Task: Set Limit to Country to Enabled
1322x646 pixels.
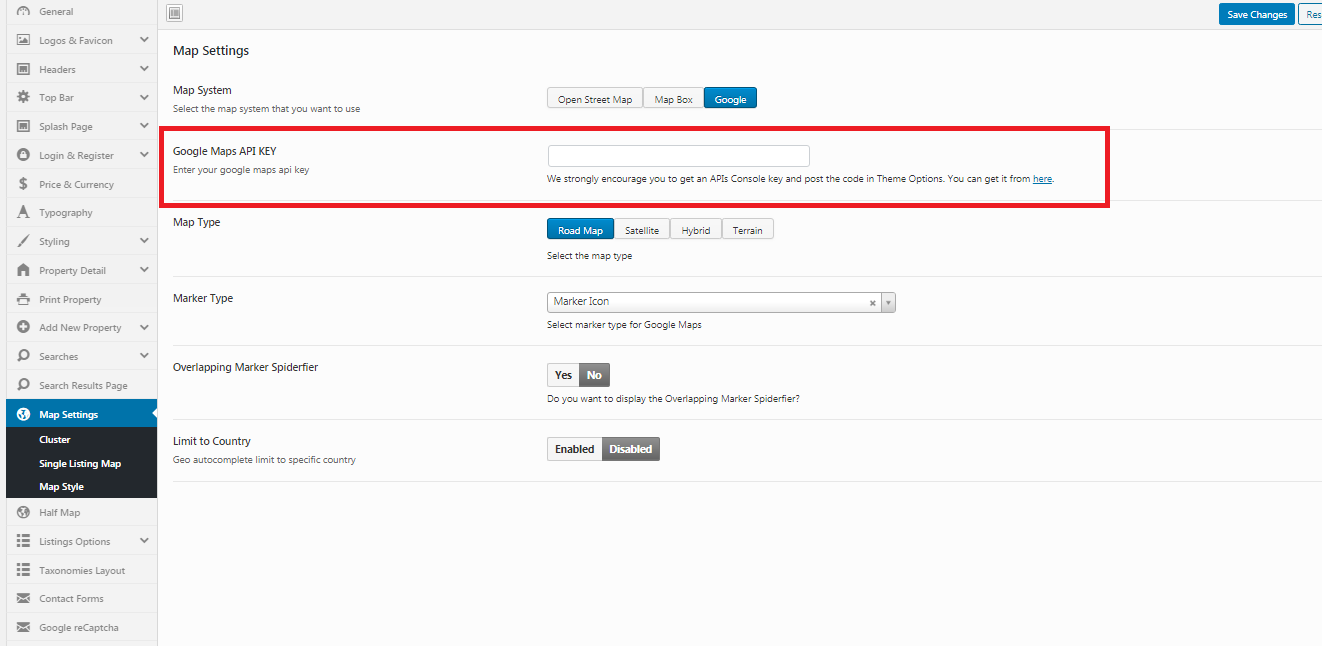Action: [574, 448]
